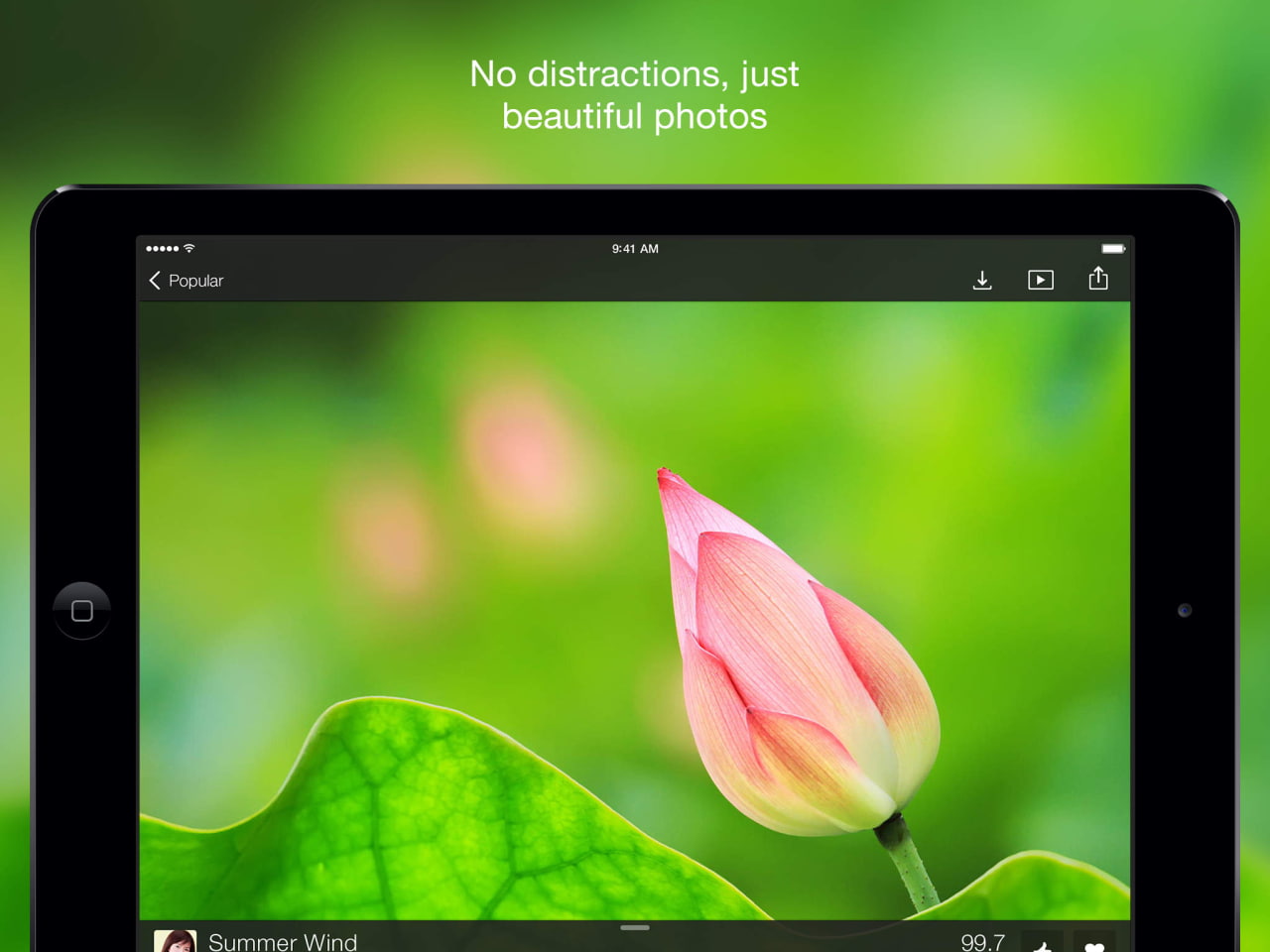Image resolution: width=1270 pixels, height=952 pixels.
Task: Tap 9:41 AM in the status bar
Action: pyautogui.click(x=635, y=248)
